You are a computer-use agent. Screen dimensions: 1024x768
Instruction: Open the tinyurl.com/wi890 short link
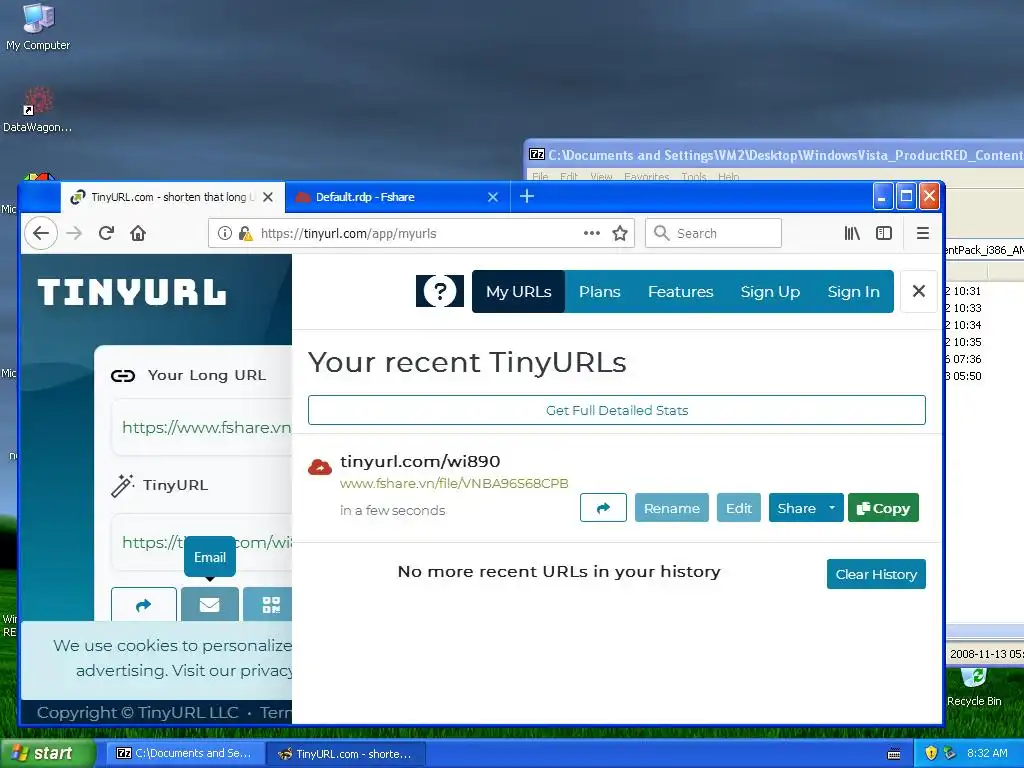(x=420, y=461)
